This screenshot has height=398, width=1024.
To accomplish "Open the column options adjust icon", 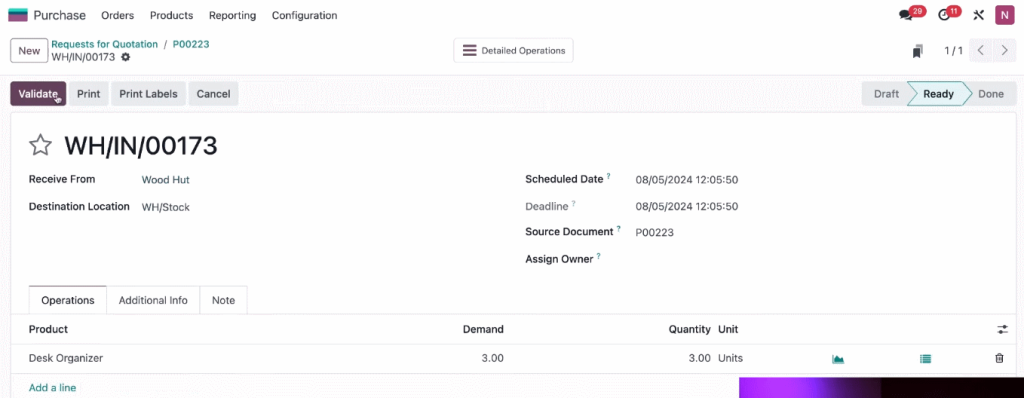I will coord(1002,329).
